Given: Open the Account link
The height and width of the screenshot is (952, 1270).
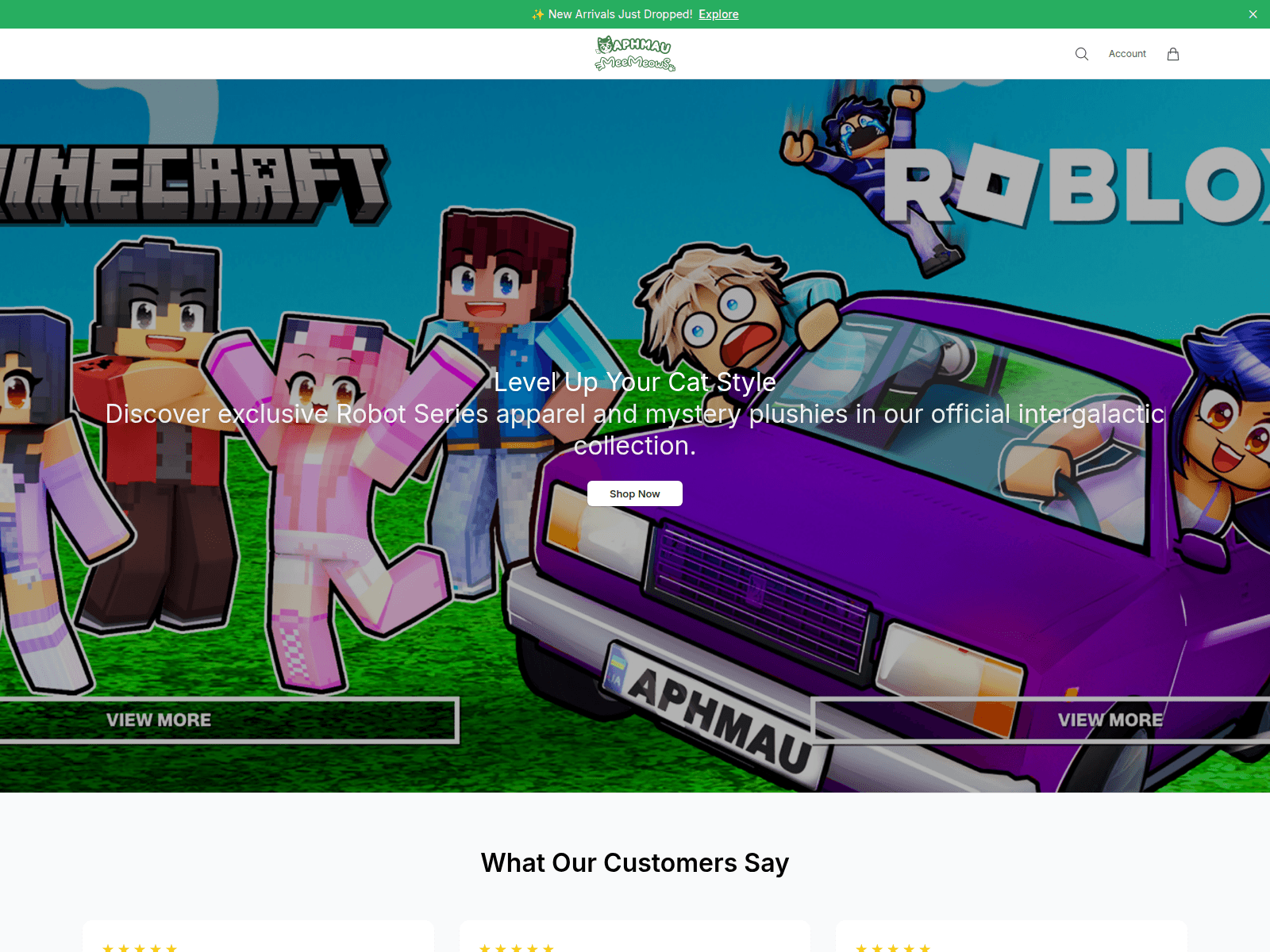Looking at the screenshot, I should click(x=1127, y=54).
